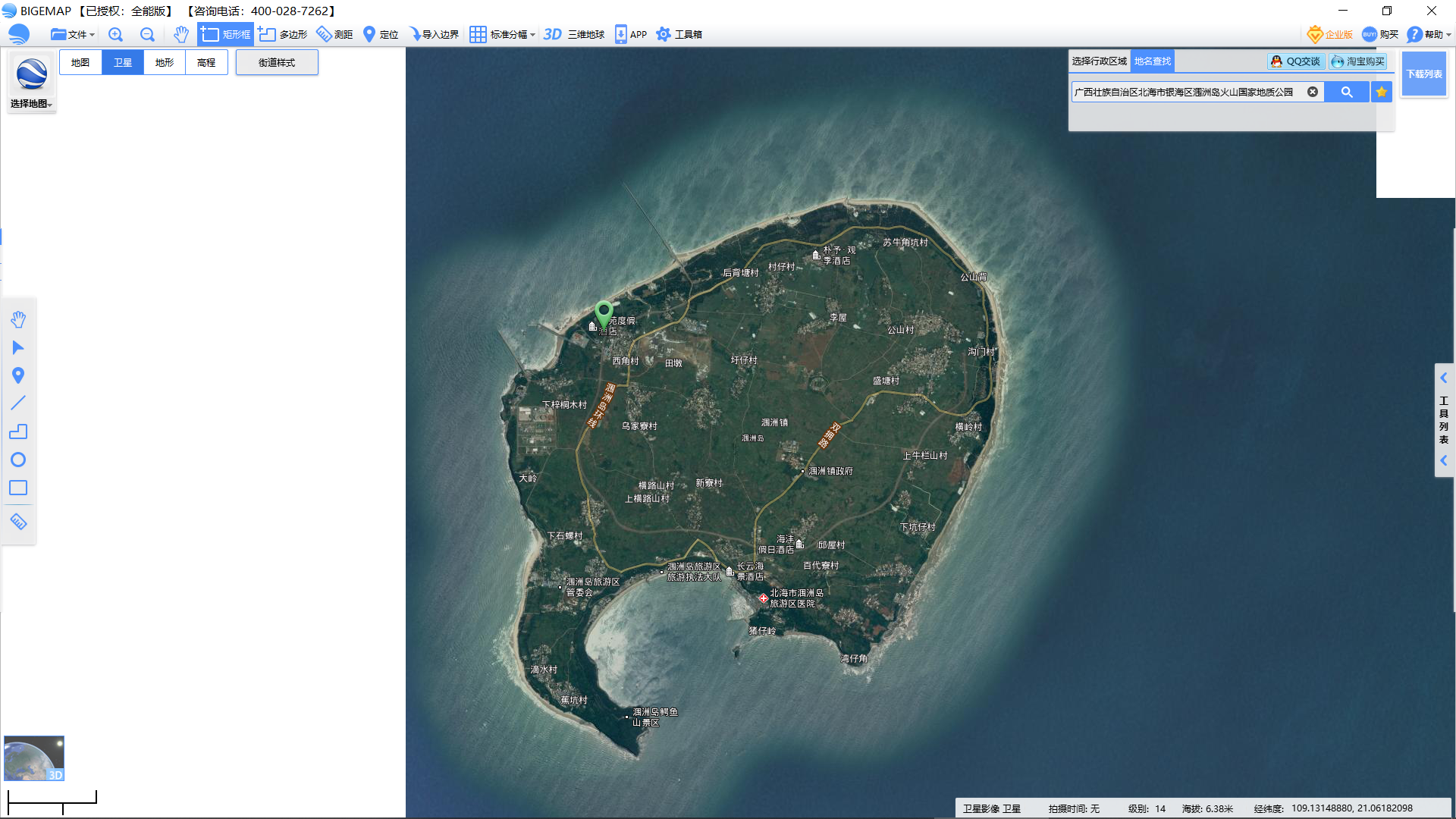Click the QQ交谈 chat button
Image resolution: width=1456 pixels, height=819 pixels.
point(1296,61)
